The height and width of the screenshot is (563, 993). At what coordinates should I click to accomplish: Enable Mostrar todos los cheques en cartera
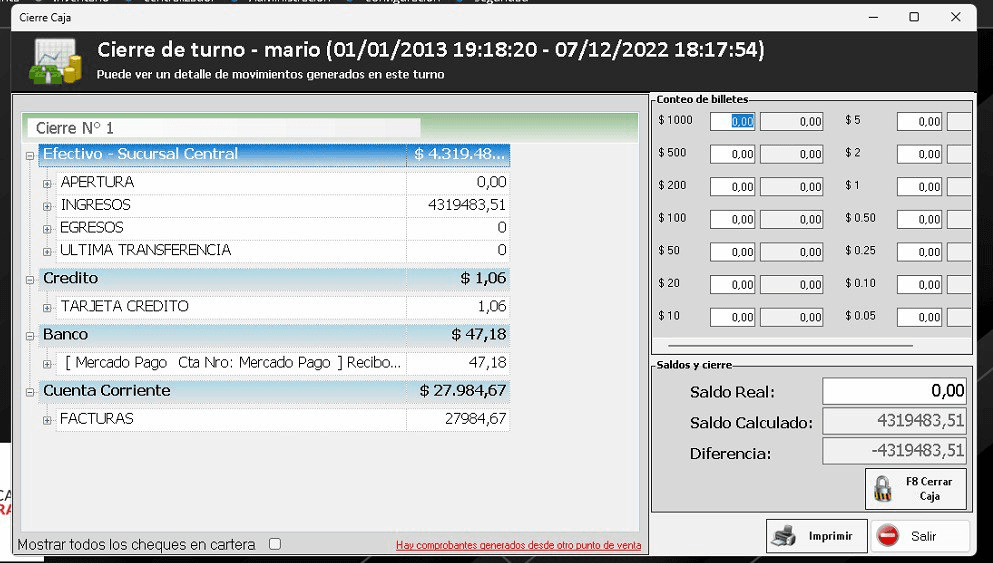pyautogui.click(x=275, y=545)
